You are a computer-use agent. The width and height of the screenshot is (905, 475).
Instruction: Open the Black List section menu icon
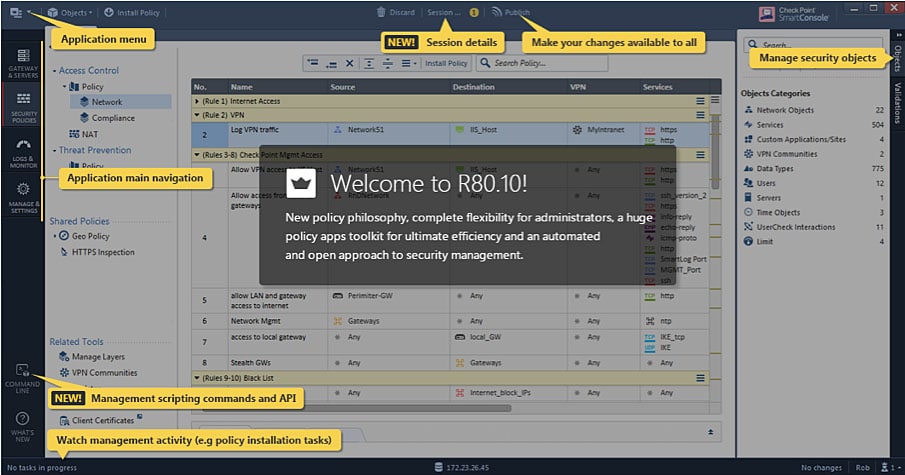click(x=700, y=378)
